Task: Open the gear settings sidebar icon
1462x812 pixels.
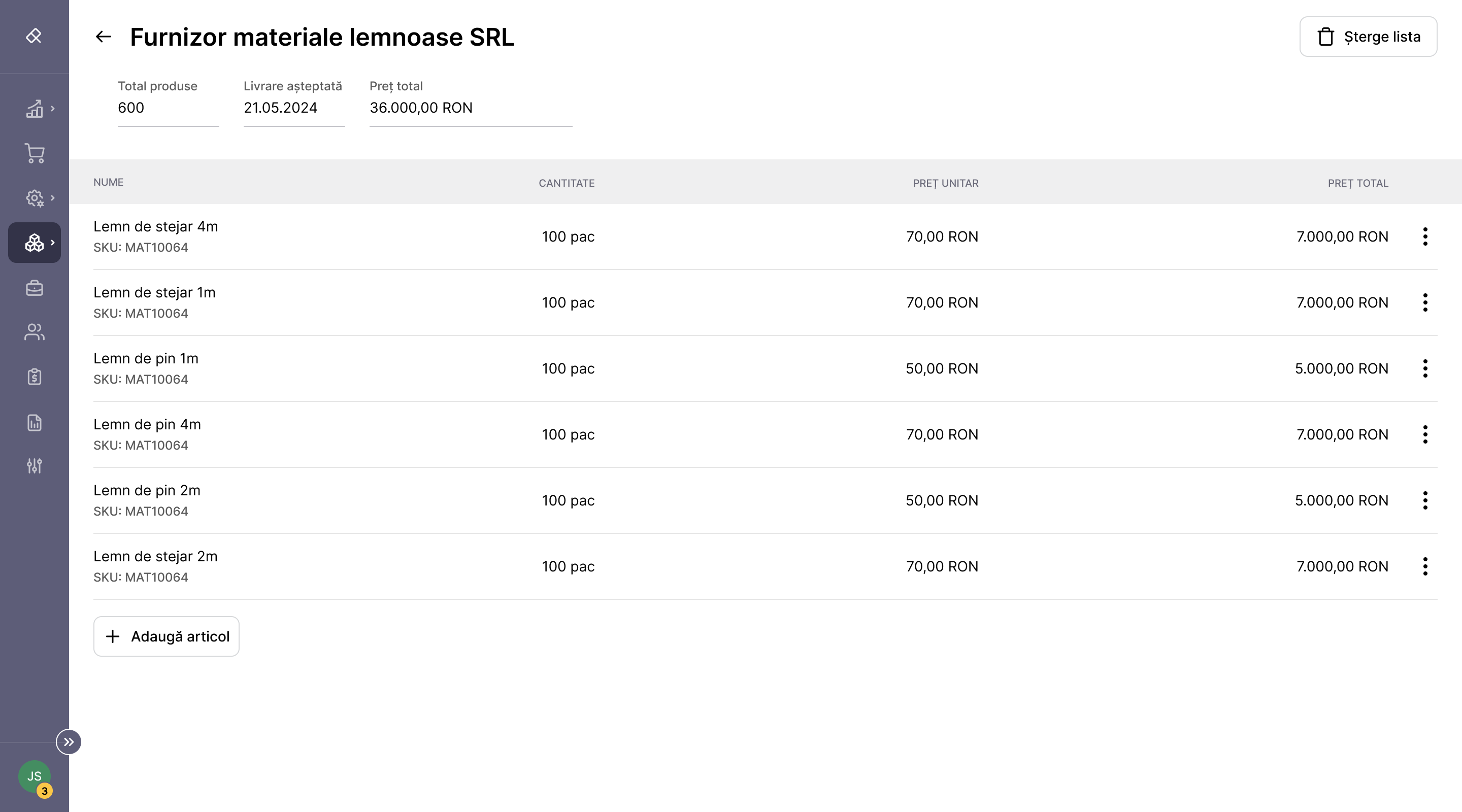Action: pos(34,198)
